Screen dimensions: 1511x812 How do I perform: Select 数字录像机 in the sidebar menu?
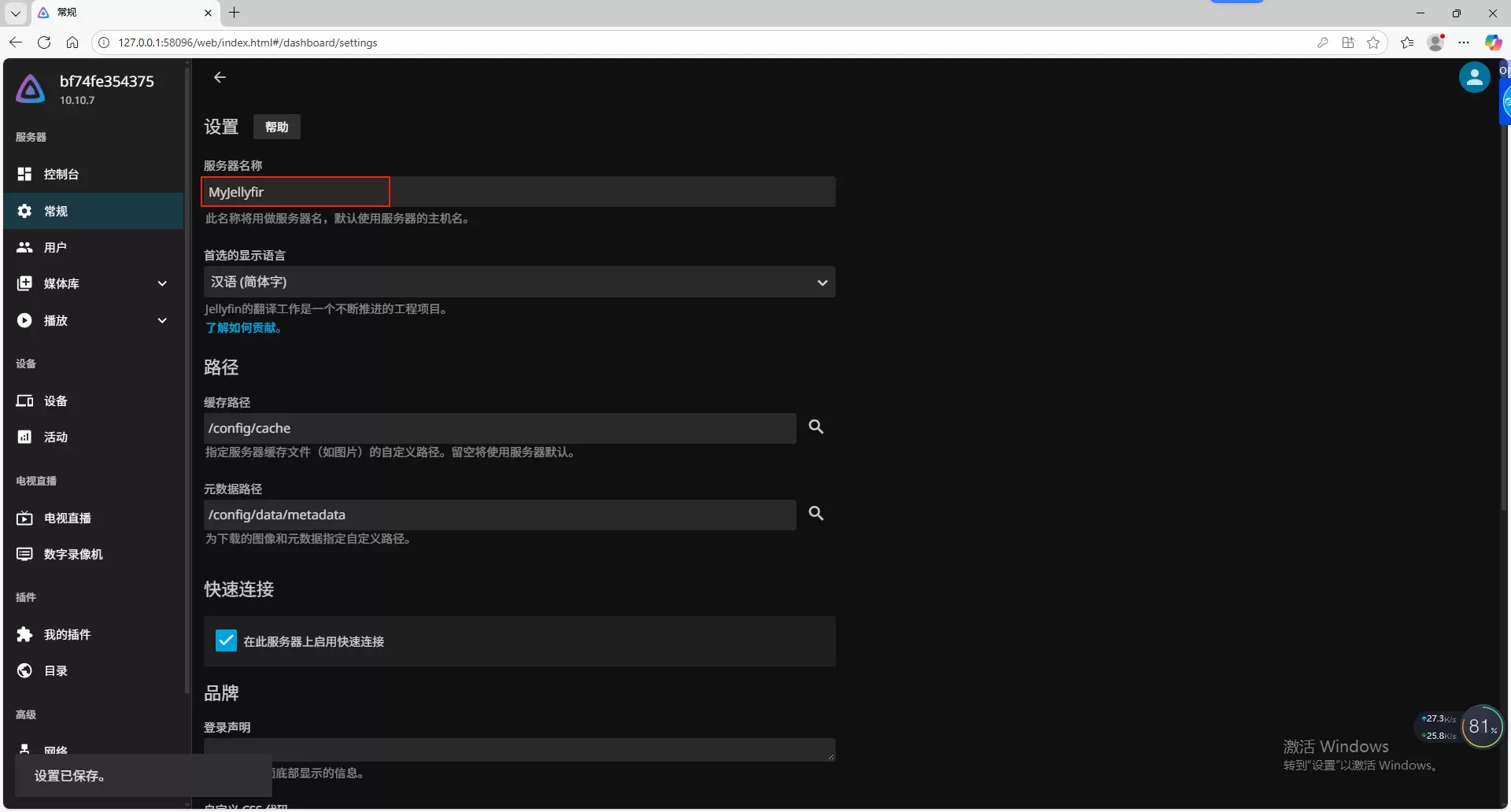72,554
